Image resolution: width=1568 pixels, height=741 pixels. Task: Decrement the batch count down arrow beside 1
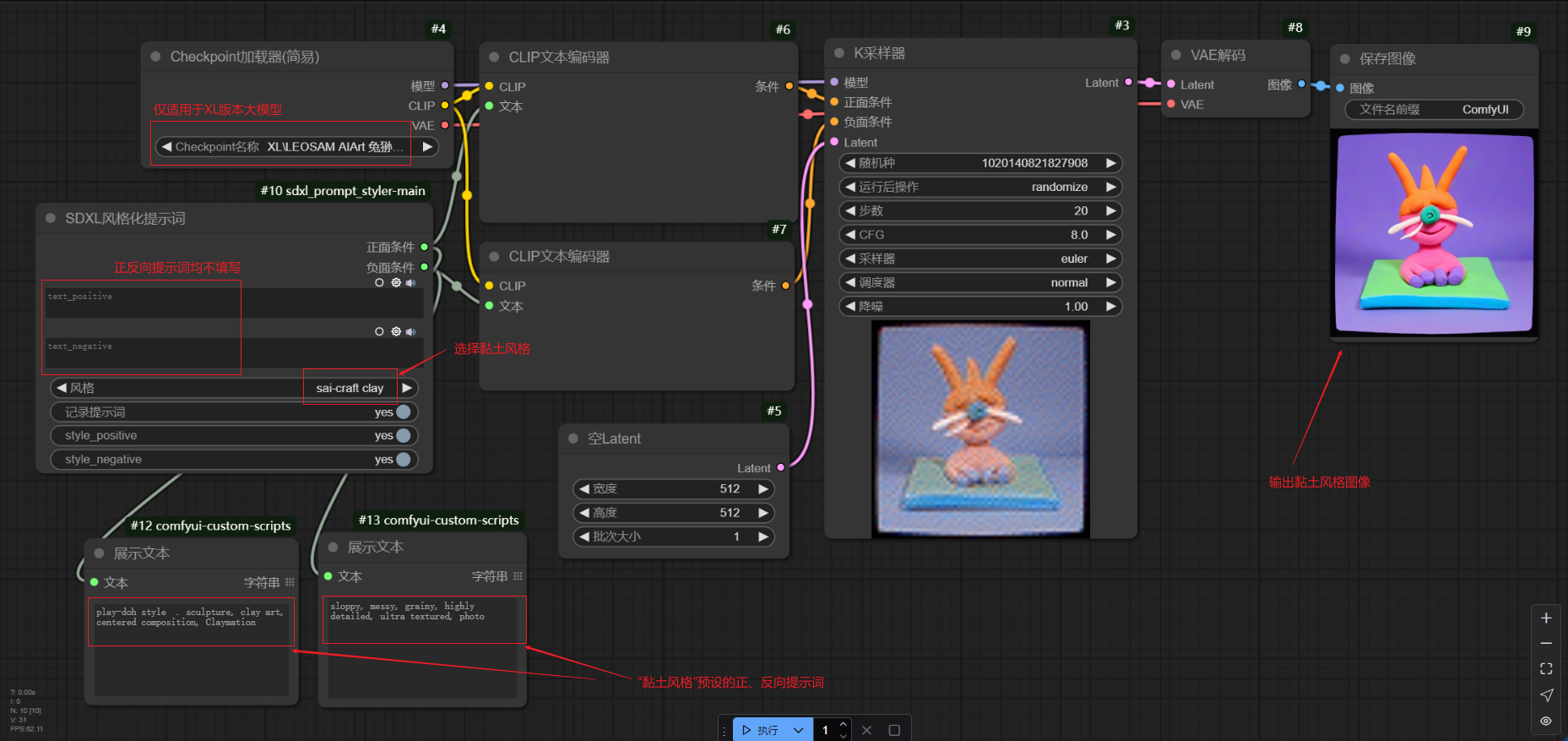[843, 736]
